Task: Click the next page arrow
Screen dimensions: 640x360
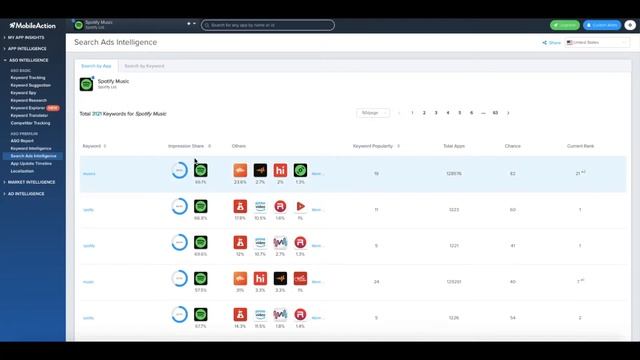Action: tap(508, 113)
